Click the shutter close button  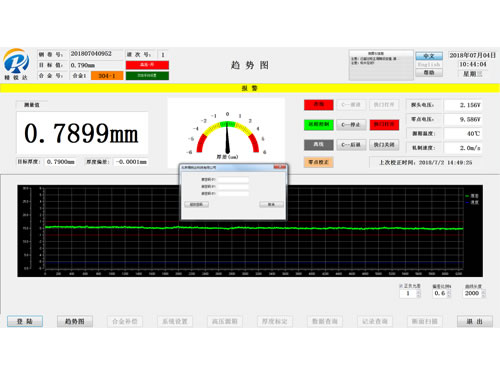pos(384,145)
